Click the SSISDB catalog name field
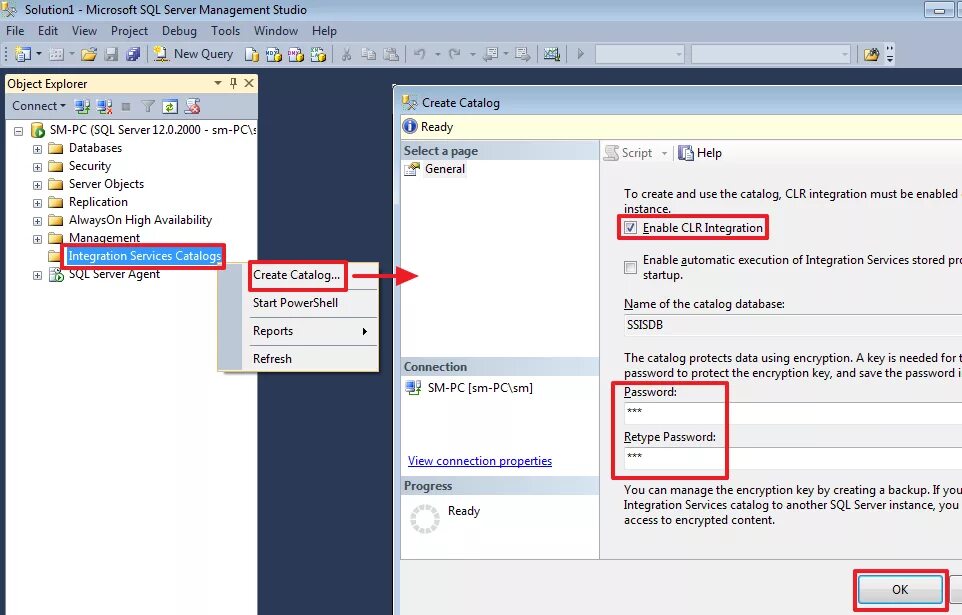The width and height of the screenshot is (962, 615). coord(793,325)
